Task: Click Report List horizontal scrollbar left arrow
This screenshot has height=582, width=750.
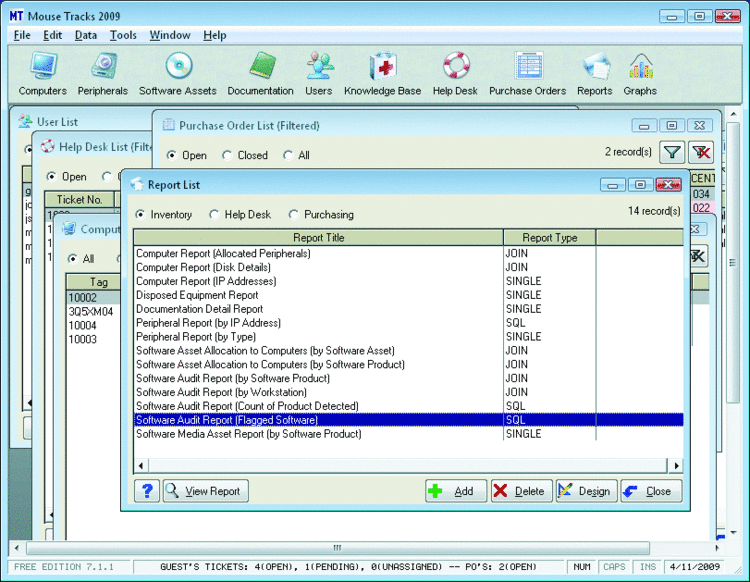Action: [x=141, y=465]
